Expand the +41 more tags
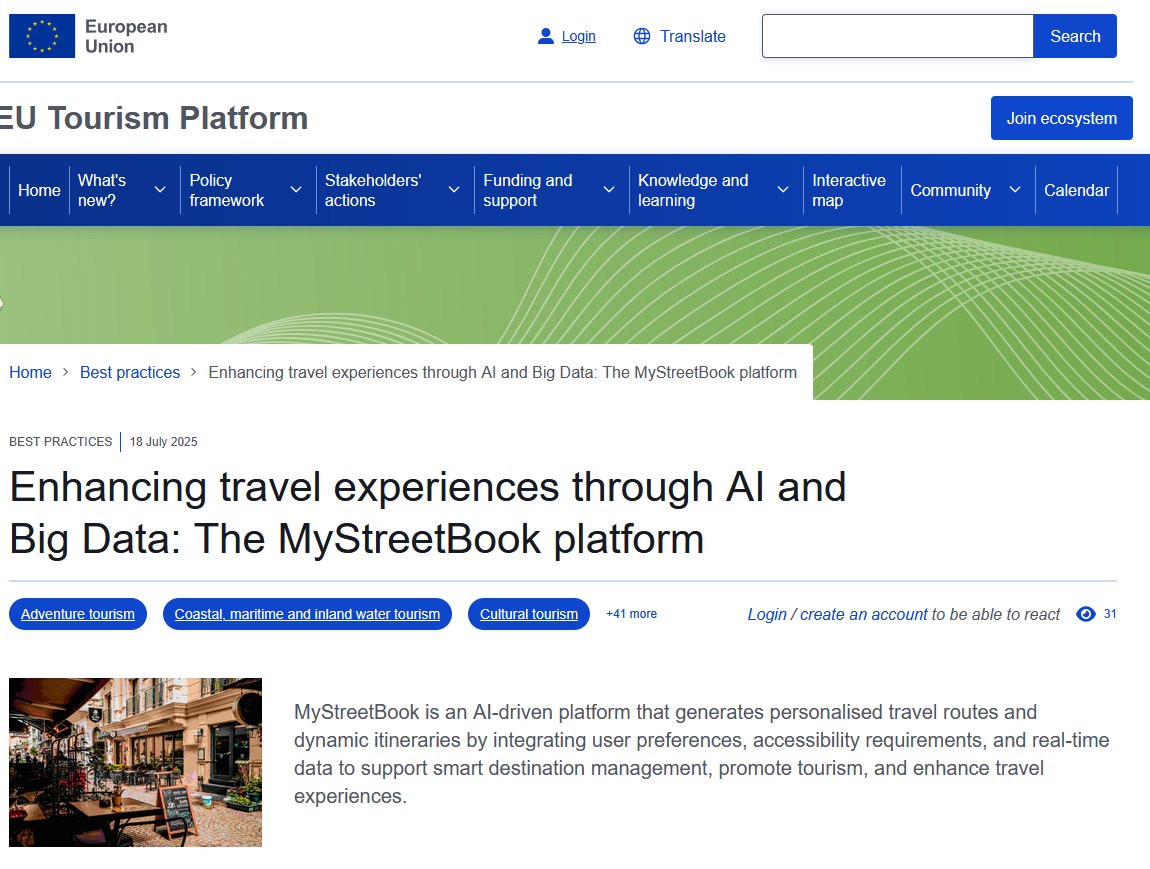This screenshot has width=1150, height=869. [631, 614]
